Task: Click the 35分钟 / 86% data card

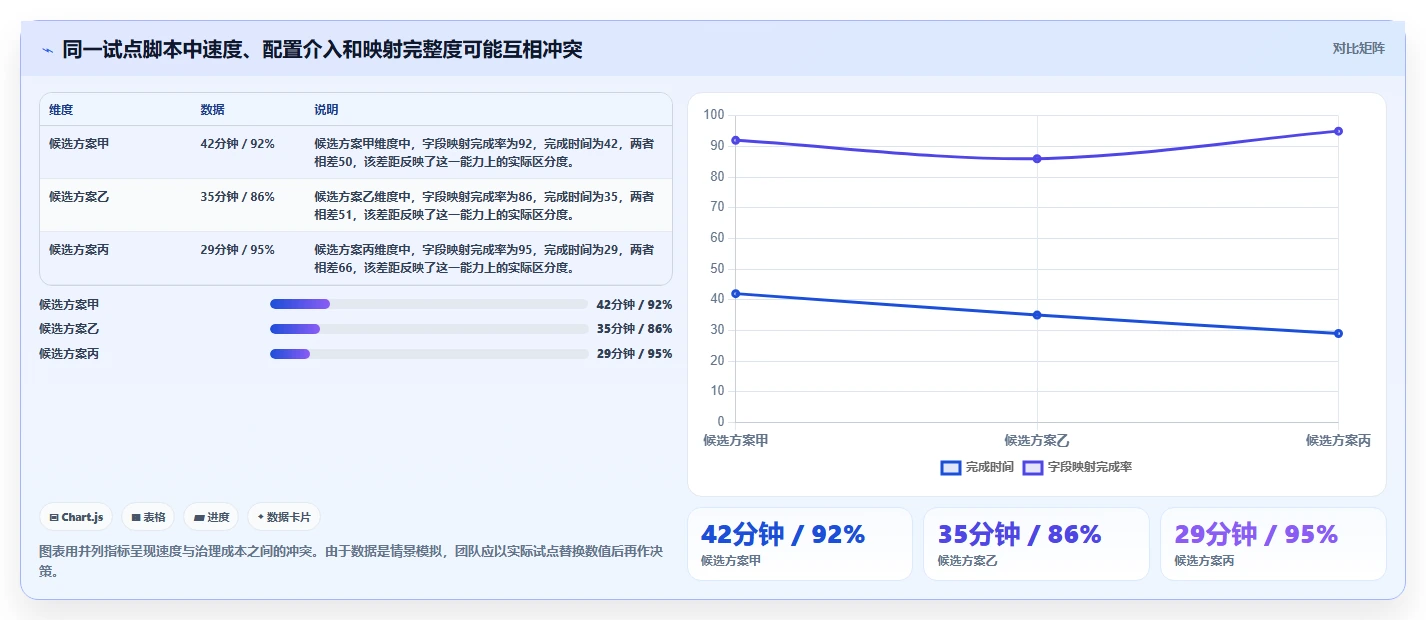Action: pyautogui.click(x=1036, y=544)
